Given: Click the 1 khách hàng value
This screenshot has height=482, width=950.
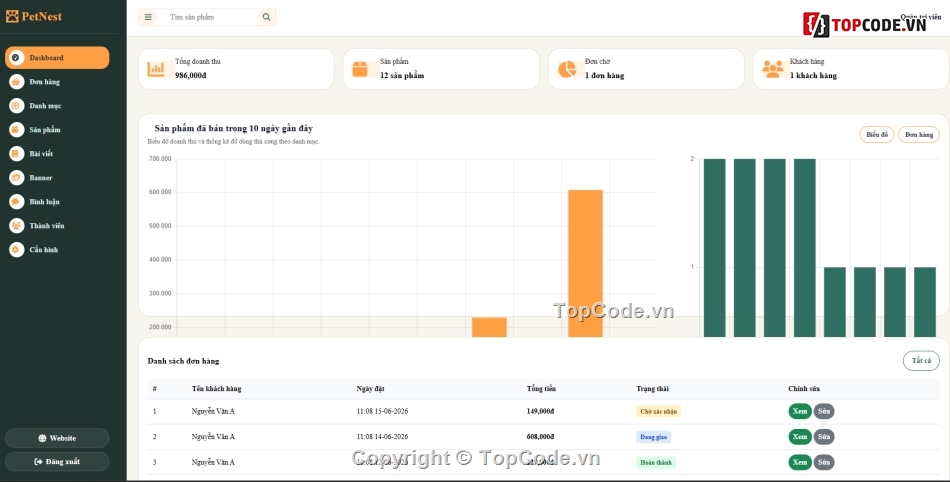Looking at the screenshot, I should 813,76.
